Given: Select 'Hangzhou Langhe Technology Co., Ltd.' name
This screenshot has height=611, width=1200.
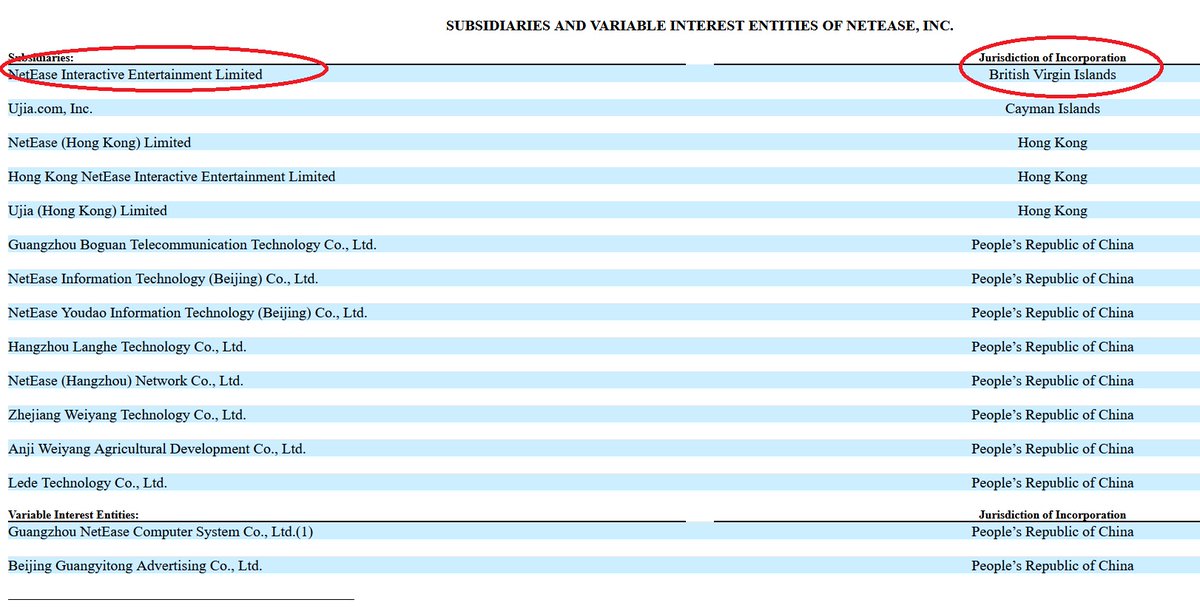Looking at the screenshot, I should click(127, 346).
